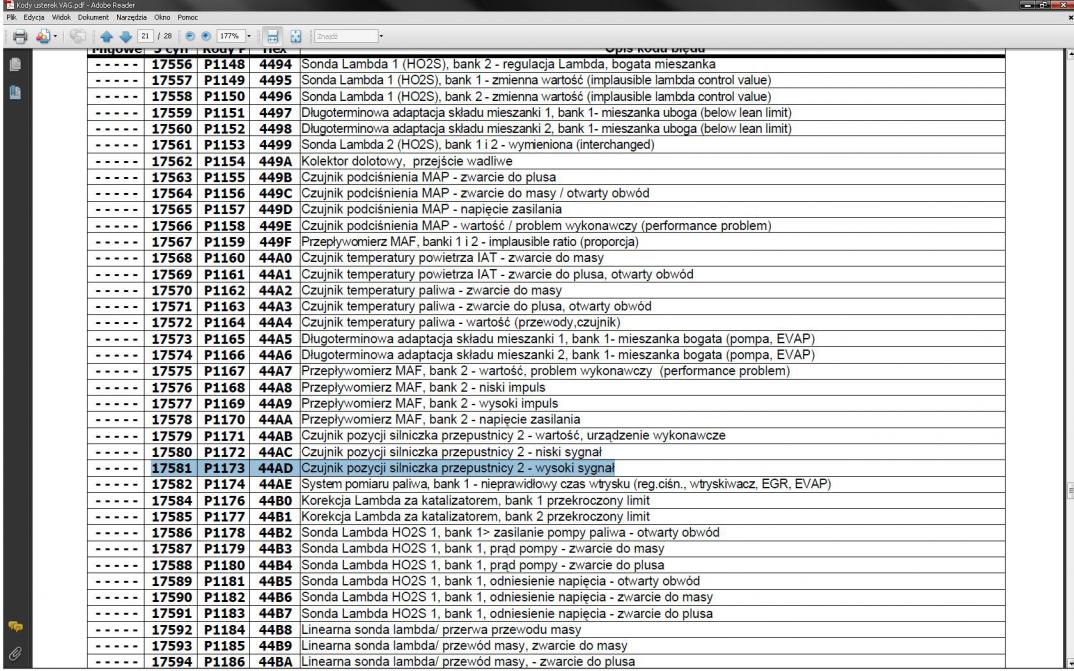Image resolution: width=1074 pixels, height=671 pixels.
Task: Go to next page with down arrow
Action: 125,36
